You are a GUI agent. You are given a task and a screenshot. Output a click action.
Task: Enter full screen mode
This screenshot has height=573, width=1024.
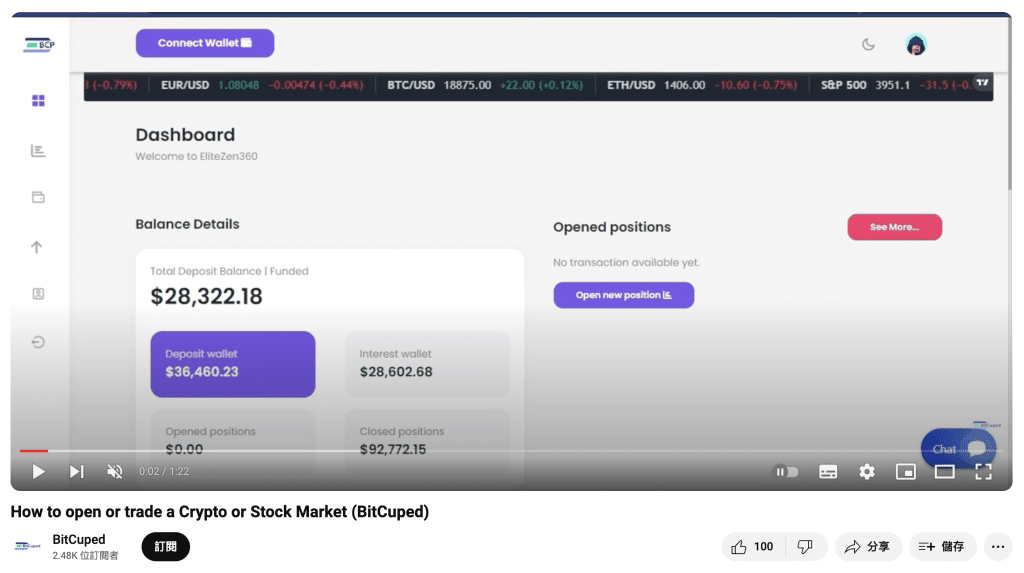coord(984,472)
